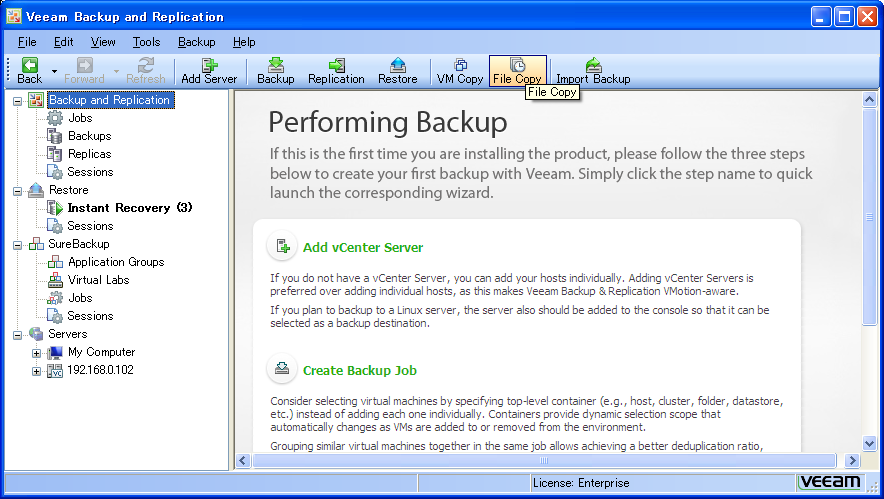Click the vertical scrollbar down arrow
The height and width of the screenshot is (499, 884).
pyautogui.click(x=868, y=443)
